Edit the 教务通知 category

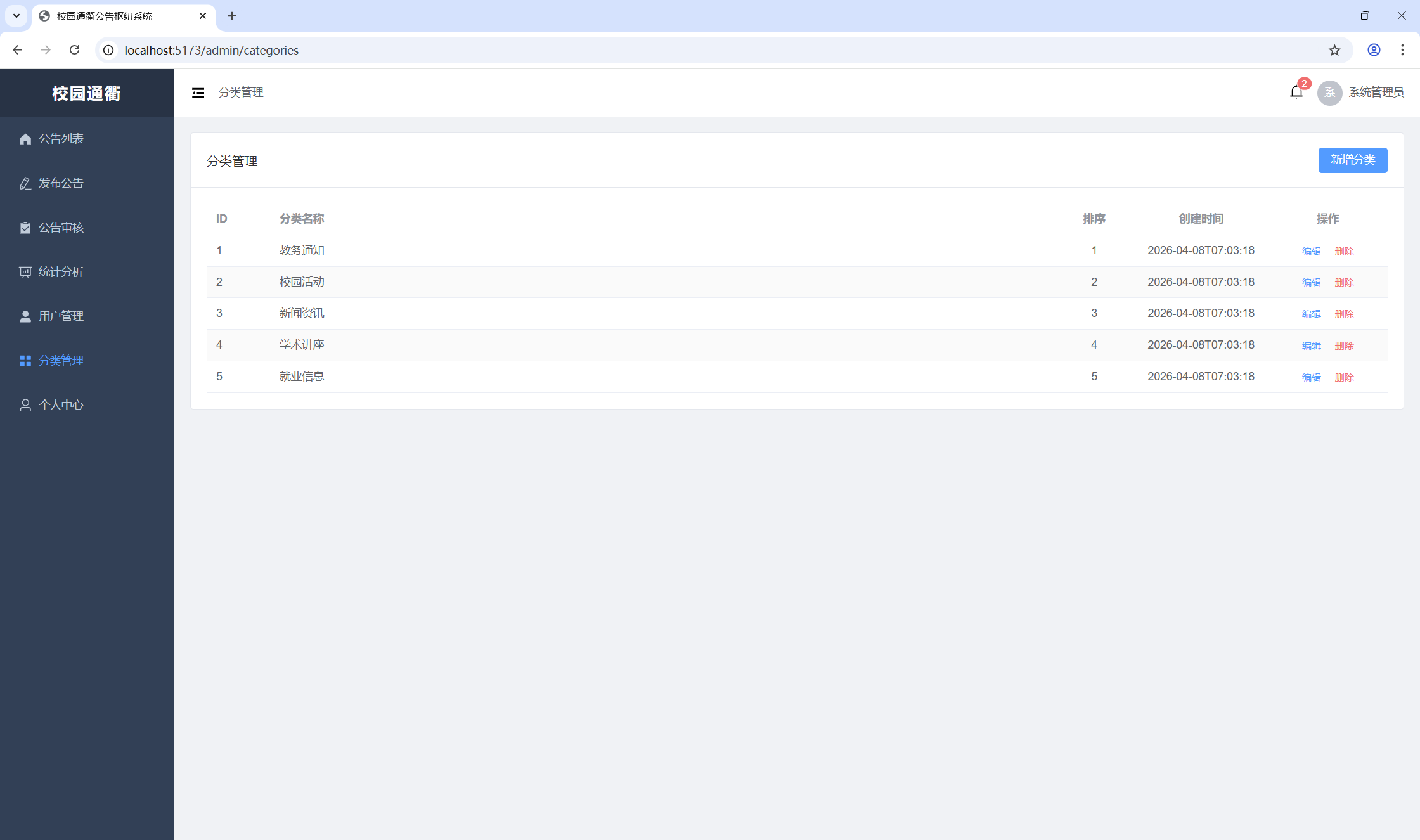point(1311,251)
